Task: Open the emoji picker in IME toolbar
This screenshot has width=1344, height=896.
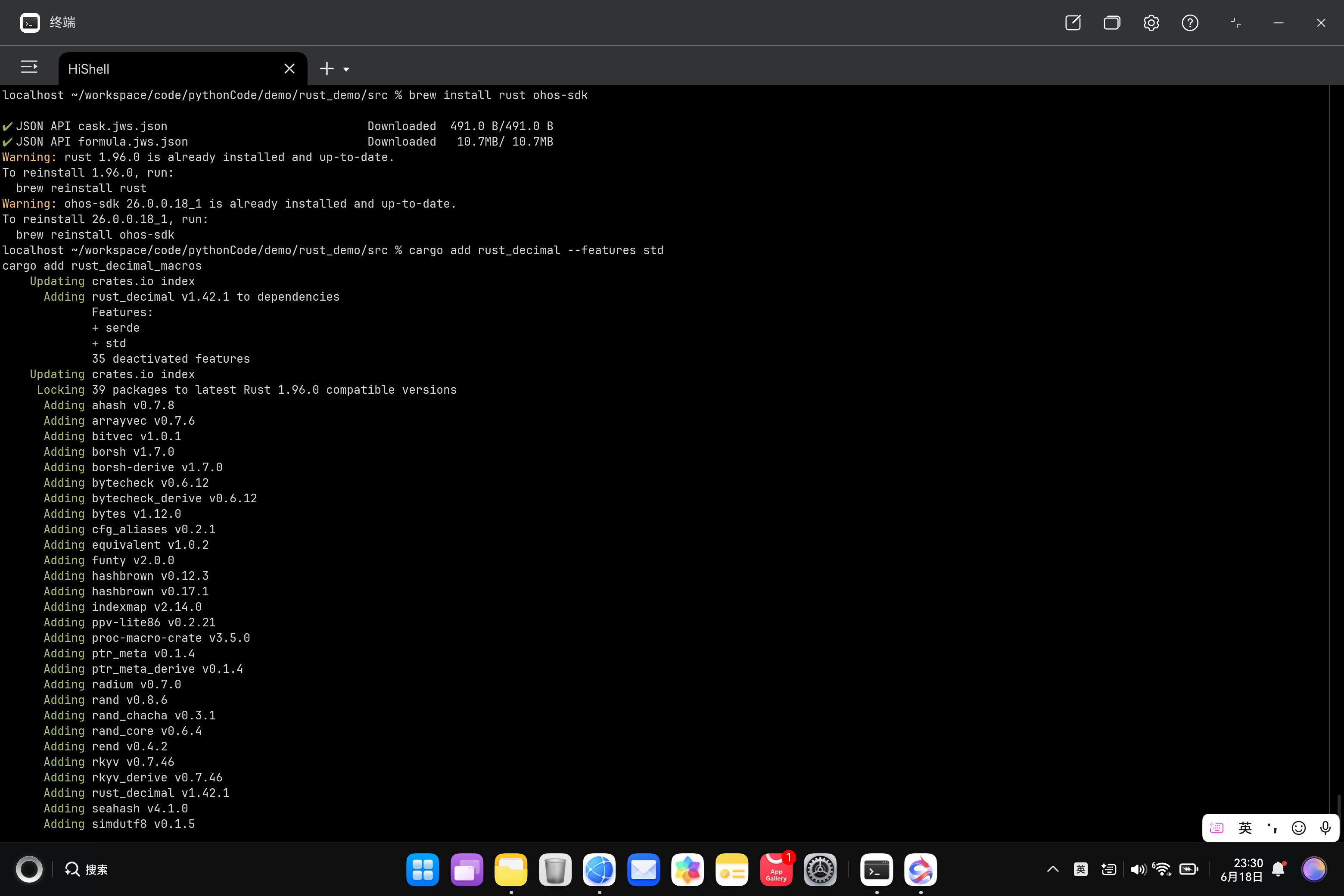Action: coord(1299,828)
